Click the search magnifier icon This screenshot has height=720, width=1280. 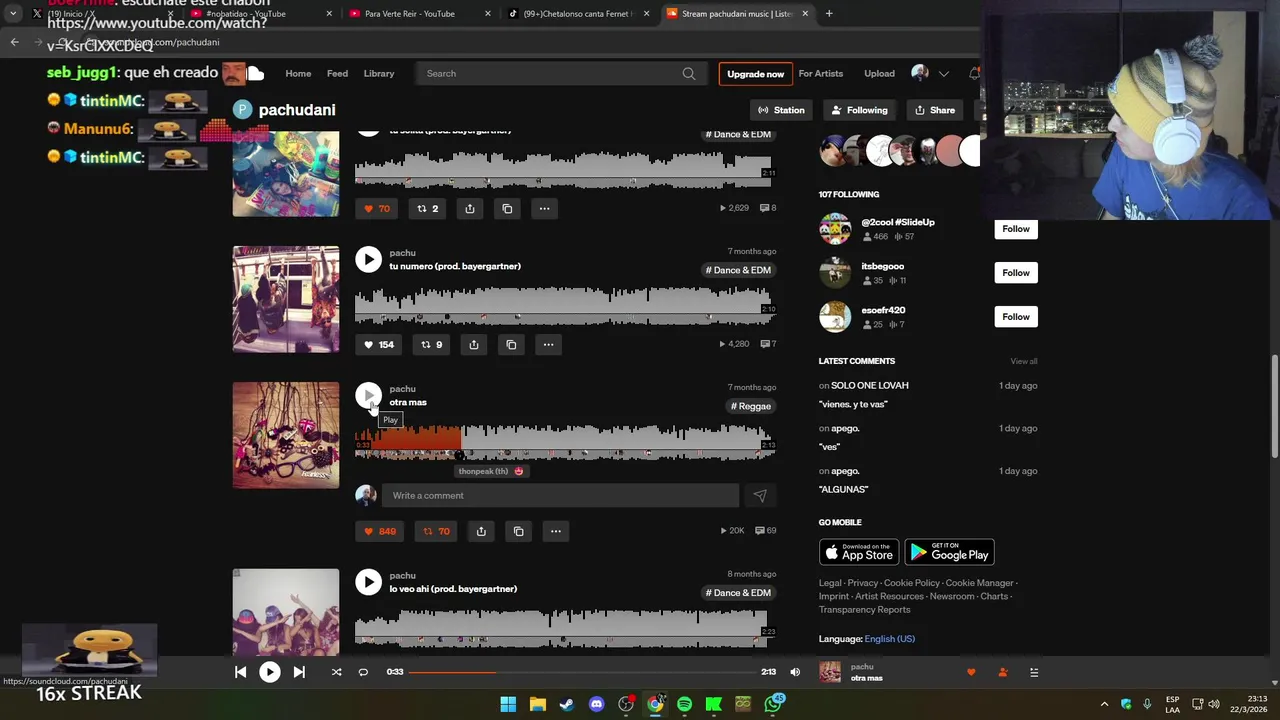coord(689,73)
